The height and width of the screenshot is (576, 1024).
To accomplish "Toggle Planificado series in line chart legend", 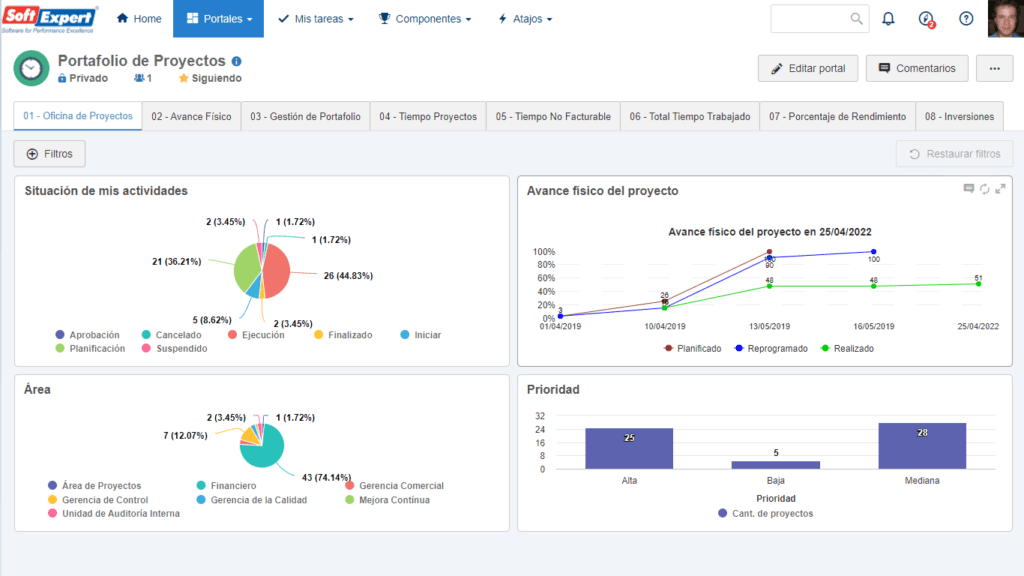I will [x=691, y=348].
